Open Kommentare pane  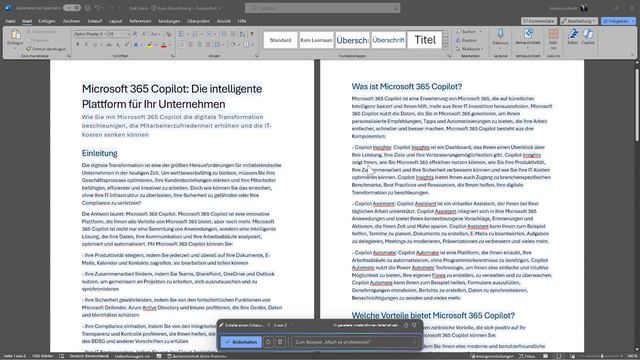(x=539, y=21)
